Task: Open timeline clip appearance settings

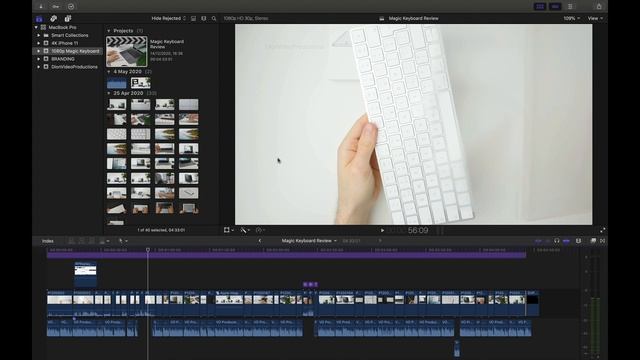Action: tap(578, 241)
